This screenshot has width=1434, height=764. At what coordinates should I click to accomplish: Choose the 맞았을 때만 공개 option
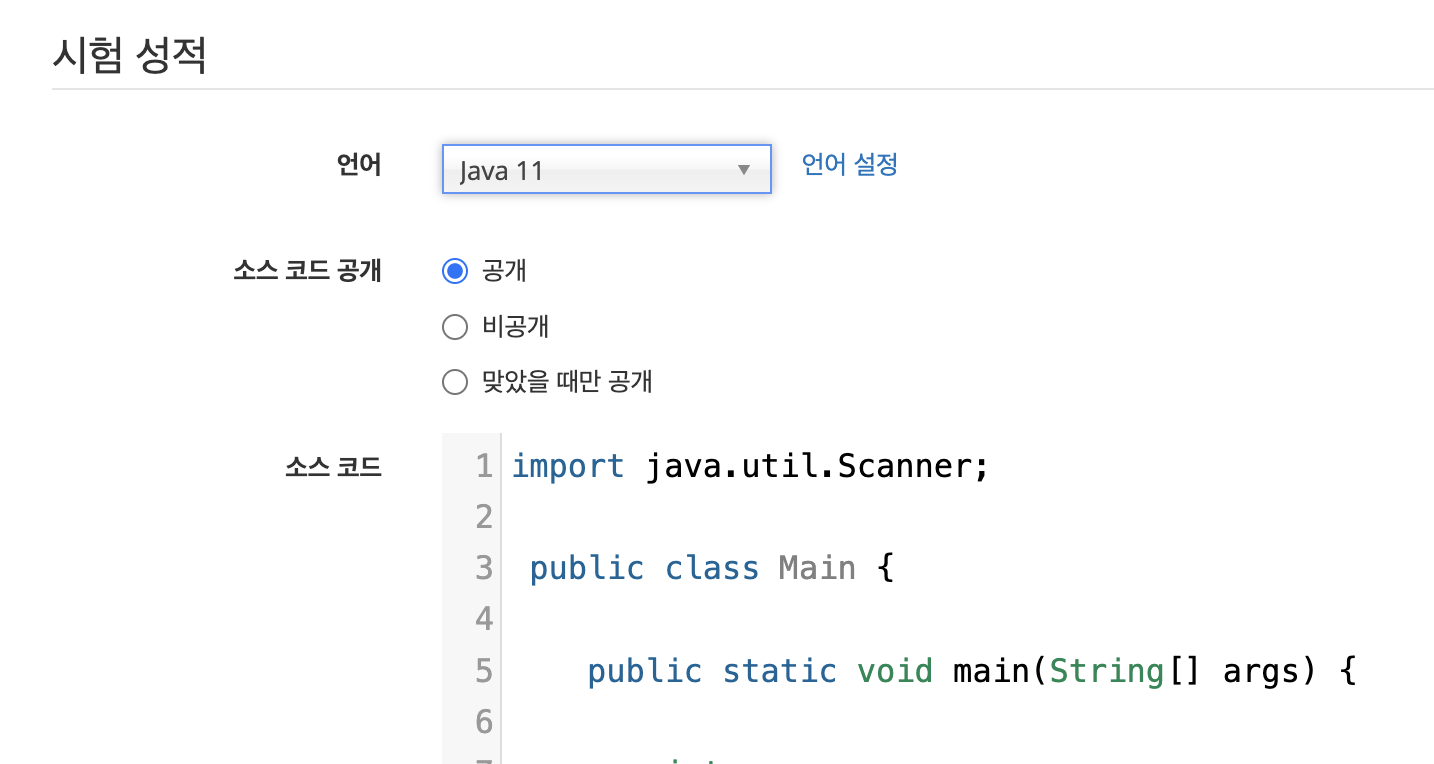[455, 382]
